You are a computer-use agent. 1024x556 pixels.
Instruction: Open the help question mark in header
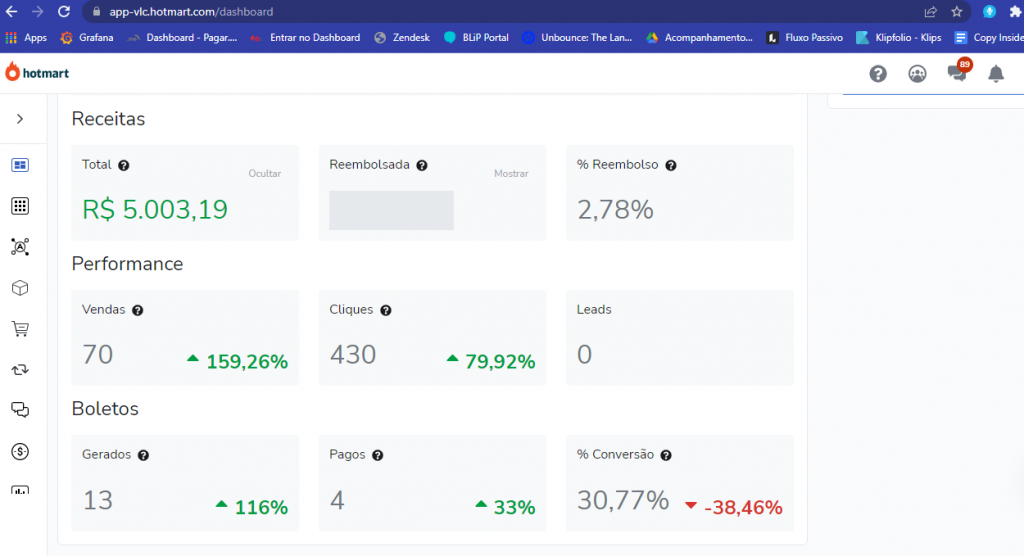coord(878,74)
